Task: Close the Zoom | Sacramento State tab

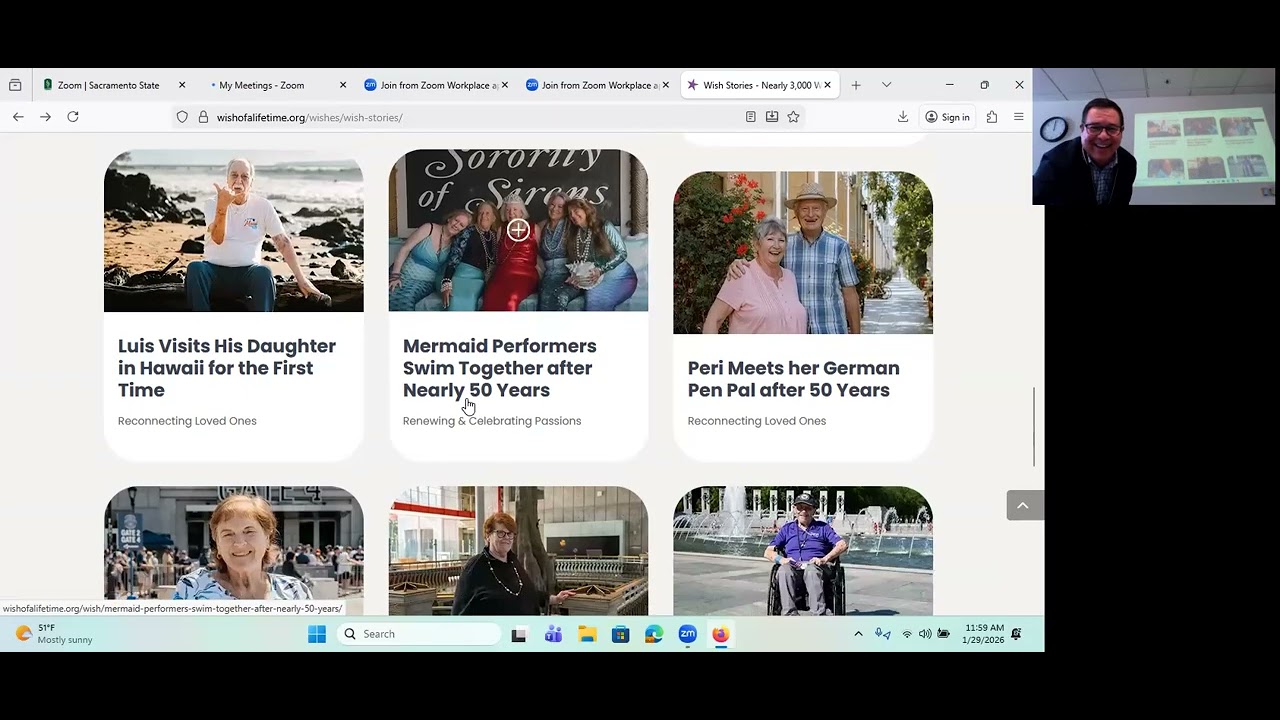Action: (x=181, y=85)
